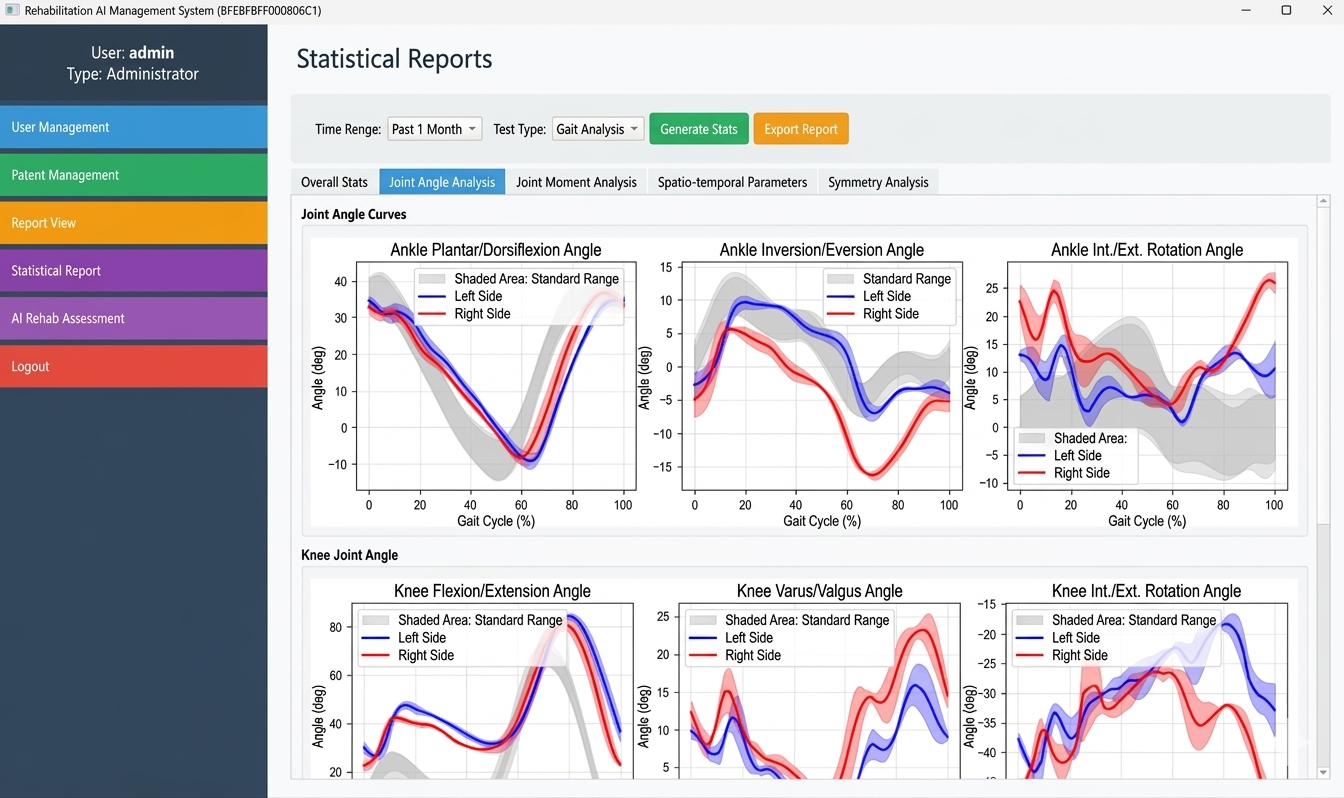Switch to the Symmetry Analysis tab
Screen dimensions: 1344x798
[878, 182]
